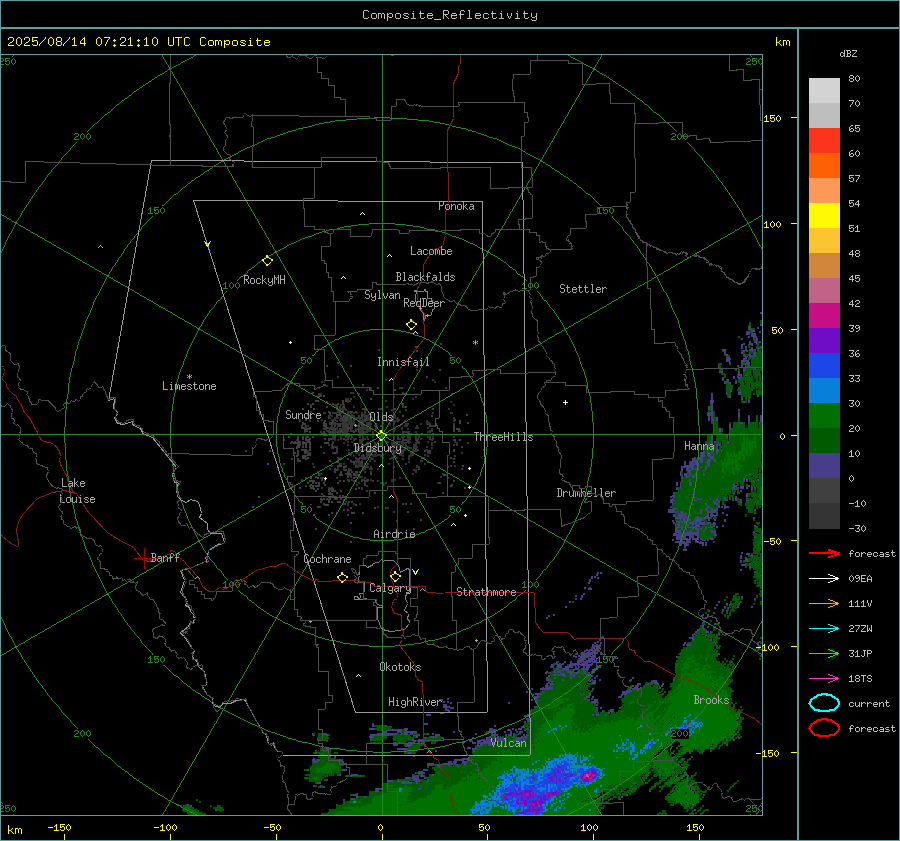
Task: Select the blue 36 dBZ swatch
Action: click(824, 365)
